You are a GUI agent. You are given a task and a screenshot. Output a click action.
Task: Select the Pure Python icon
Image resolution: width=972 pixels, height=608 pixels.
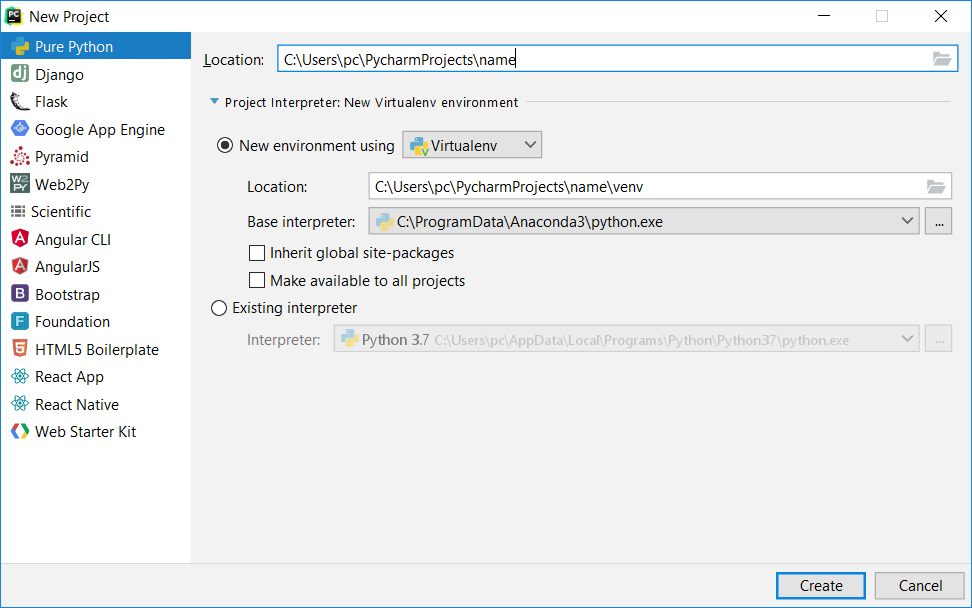pyautogui.click(x=20, y=47)
